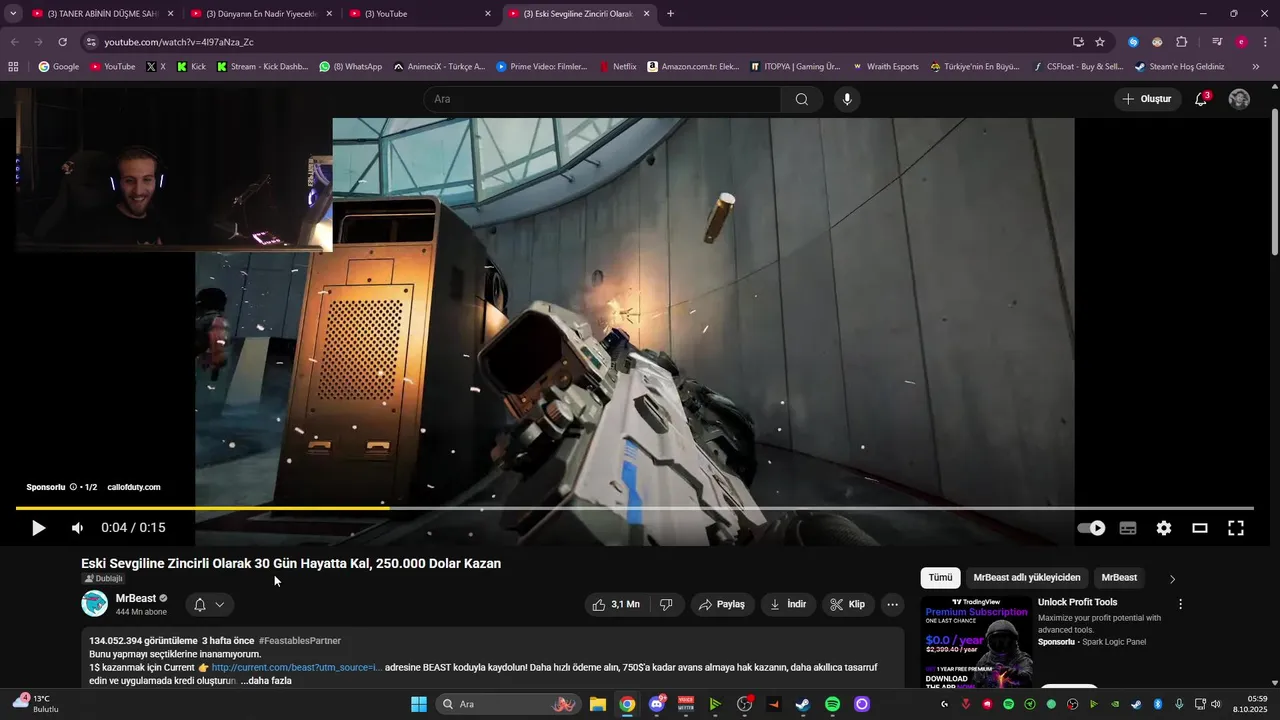Open Spotify from the taskbar

tap(832, 704)
